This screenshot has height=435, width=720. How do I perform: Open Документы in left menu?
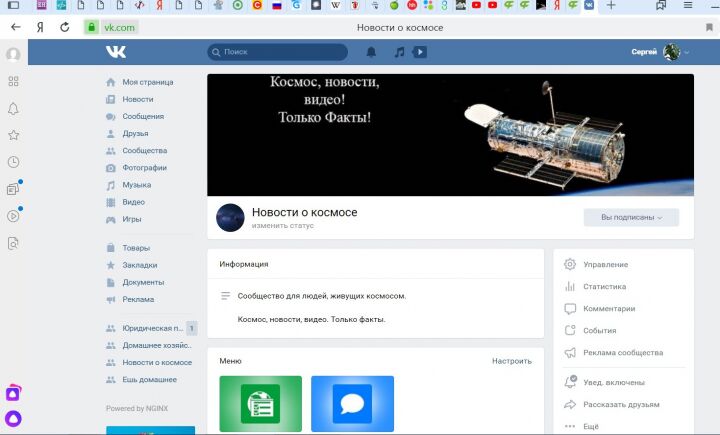coord(143,282)
